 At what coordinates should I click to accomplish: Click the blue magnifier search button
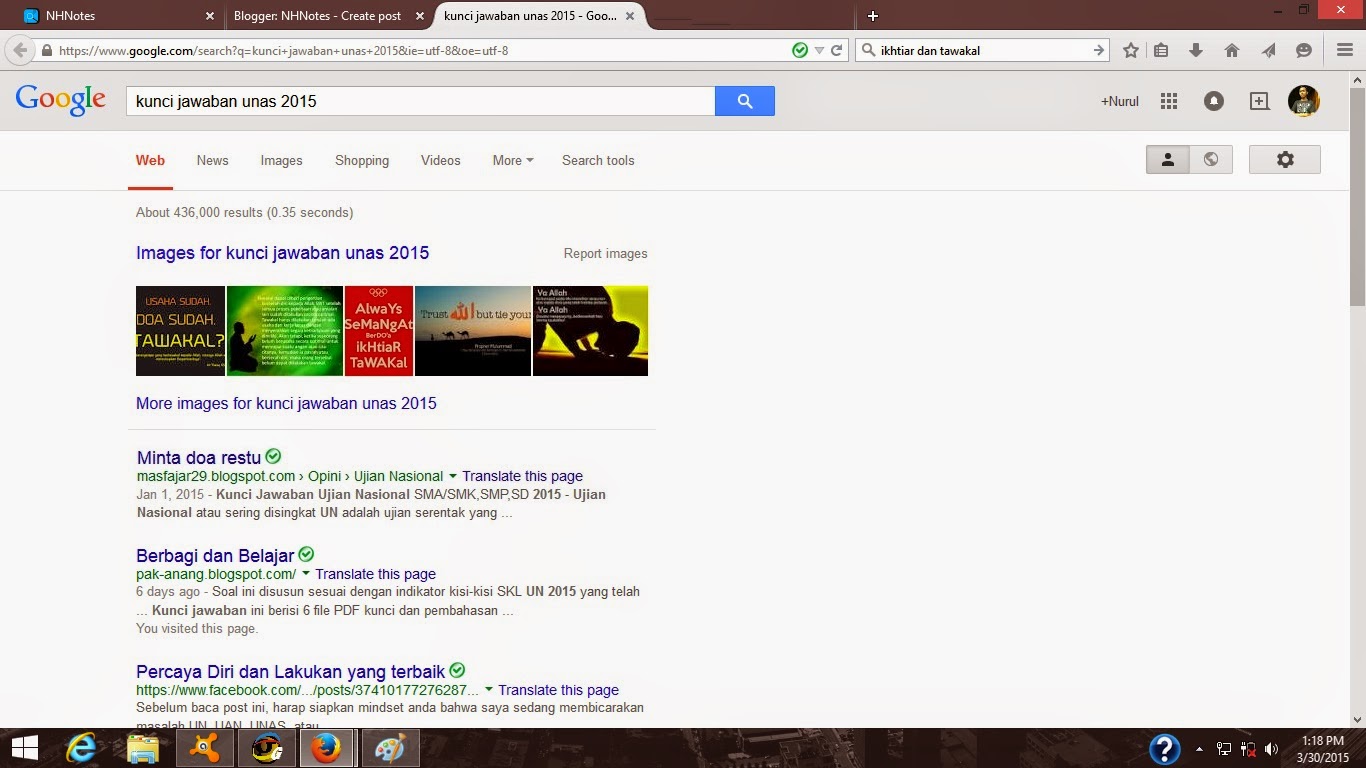click(x=744, y=101)
